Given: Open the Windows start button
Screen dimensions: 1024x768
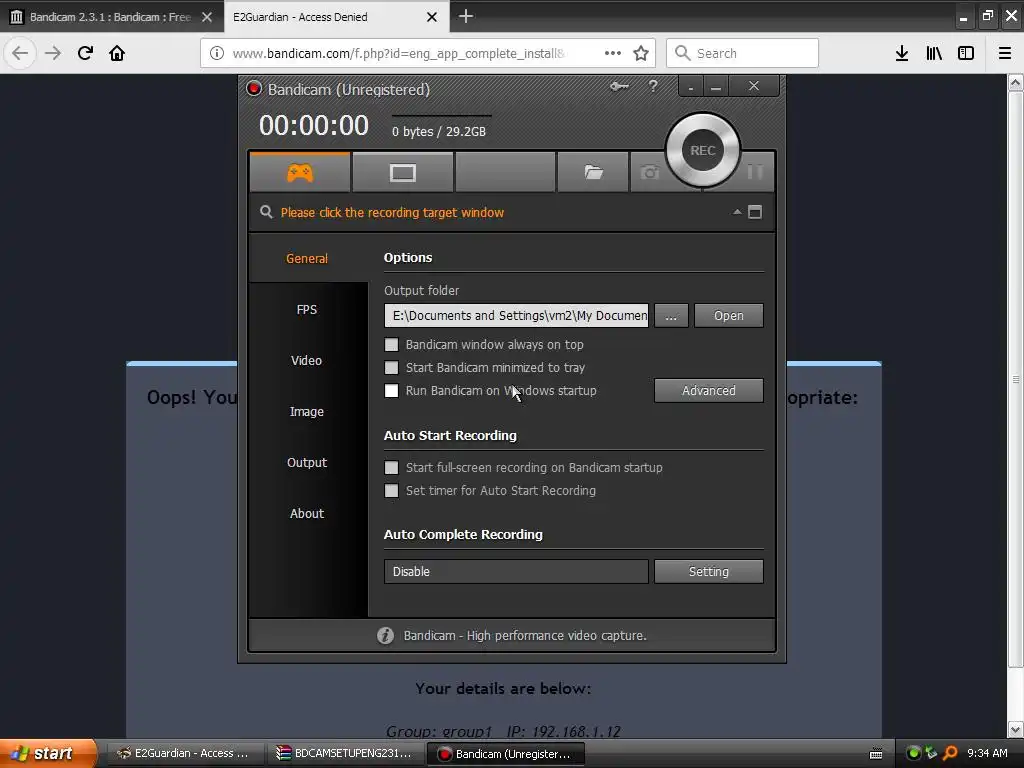Looking at the screenshot, I should (48, 753).
